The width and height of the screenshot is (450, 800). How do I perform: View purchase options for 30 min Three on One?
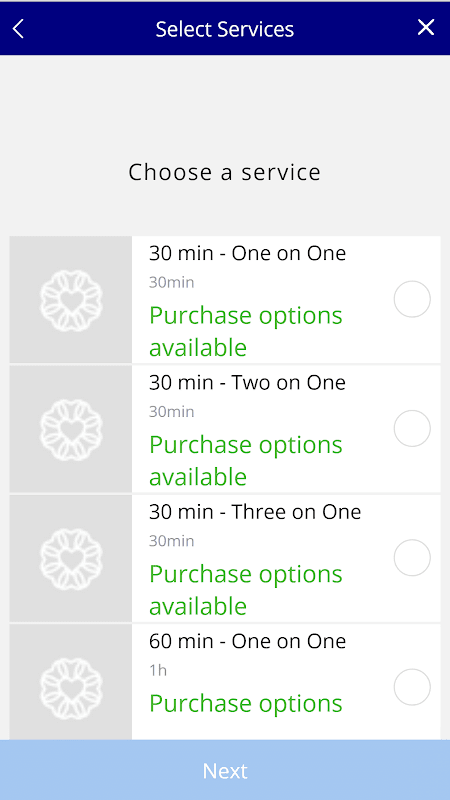pyautogui.click(x=246, y=590)
